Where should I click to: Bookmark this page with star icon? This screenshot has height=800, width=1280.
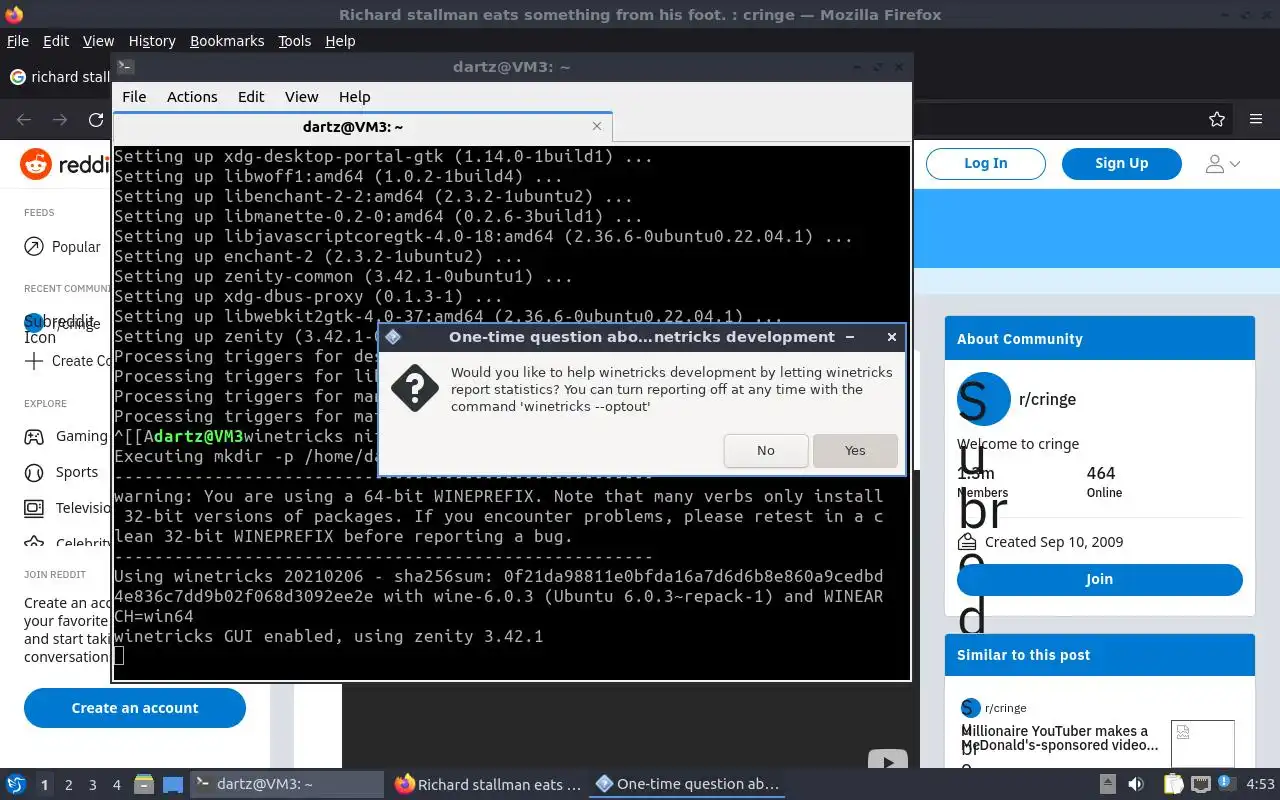click(1217, 120)
